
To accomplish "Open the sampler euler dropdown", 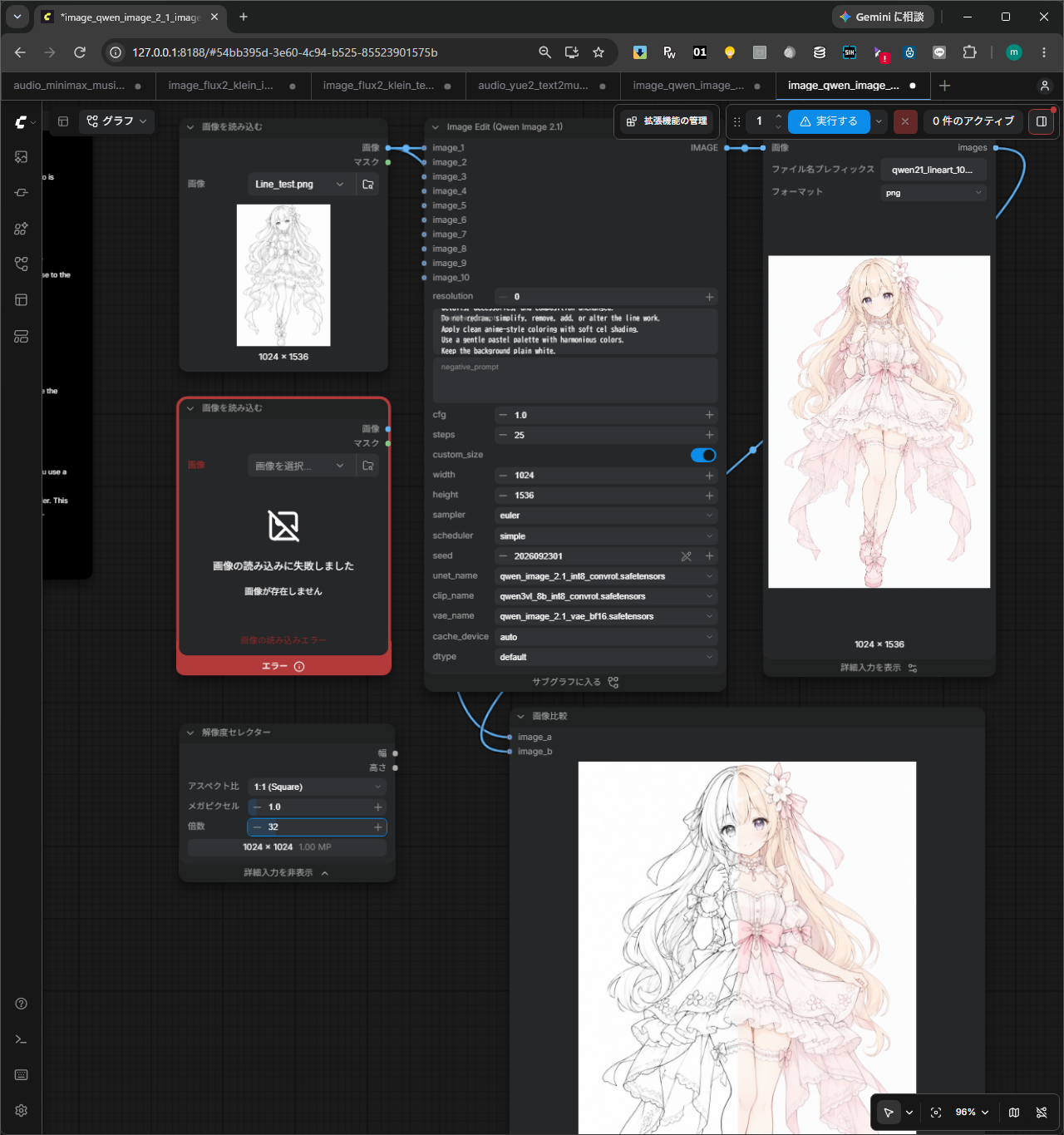I will pos(606,516).
